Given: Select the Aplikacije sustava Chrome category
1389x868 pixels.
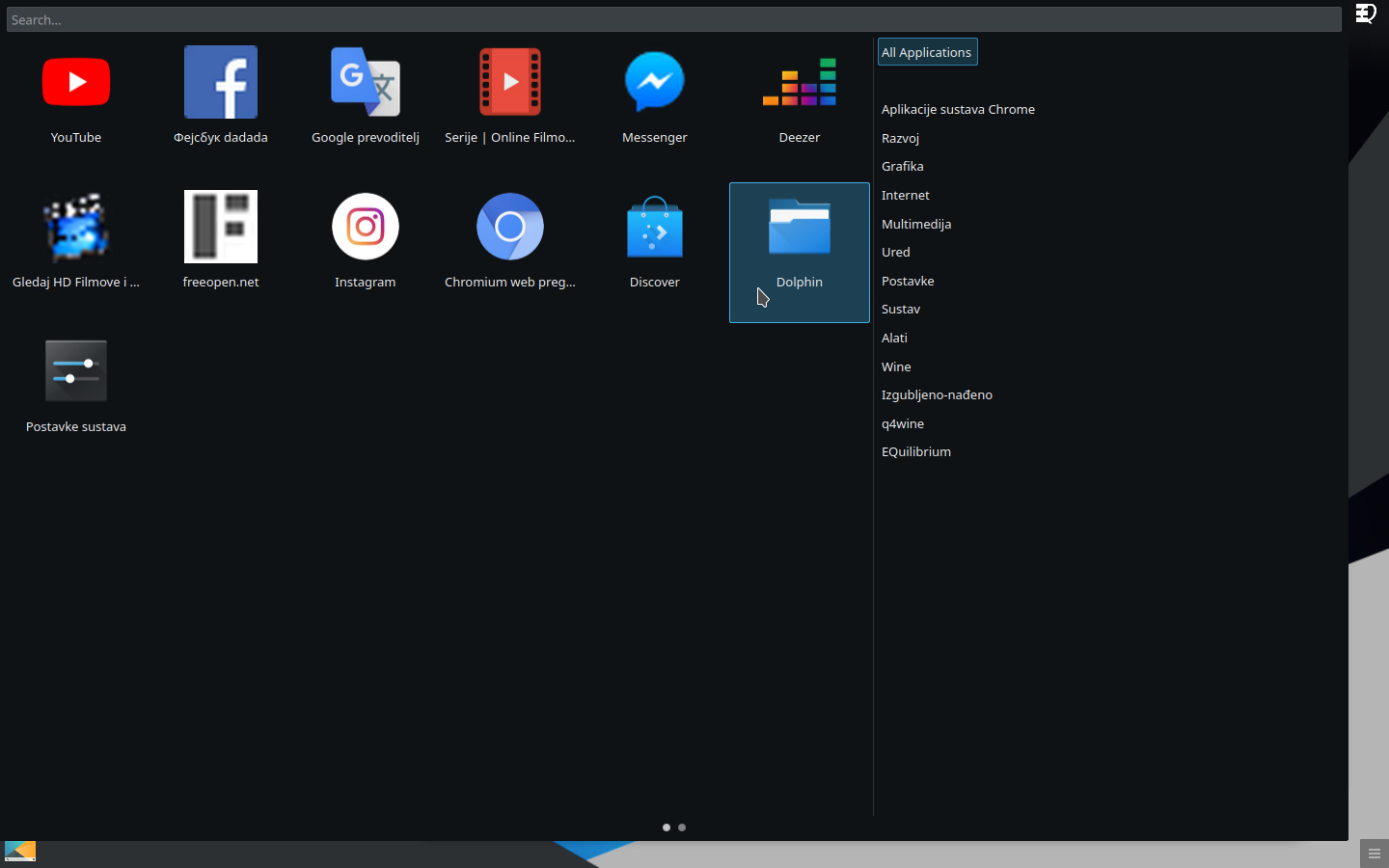Looking at the screenshot, I should [x=958, y=109].
